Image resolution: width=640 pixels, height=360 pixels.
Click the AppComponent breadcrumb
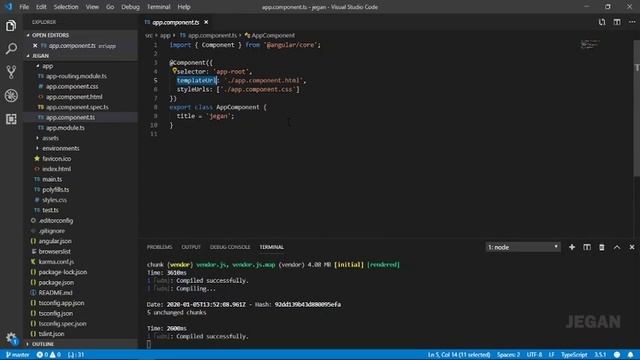[270, 36]
